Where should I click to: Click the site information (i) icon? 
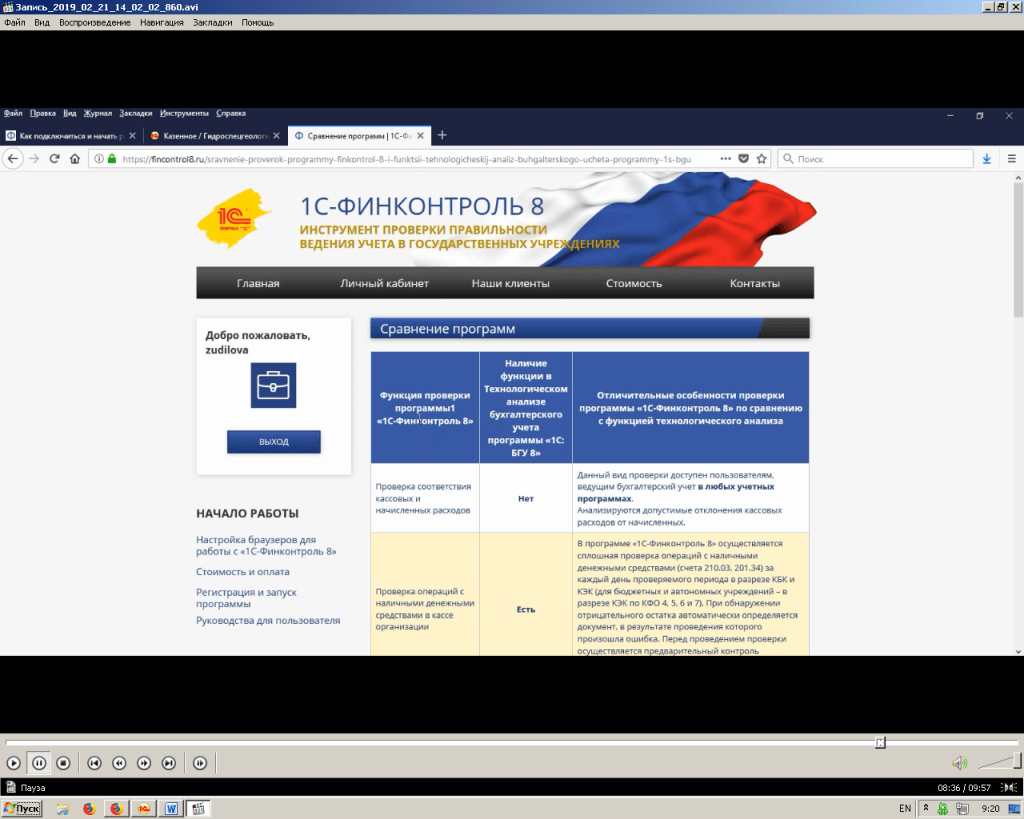(x=99, y=159)
